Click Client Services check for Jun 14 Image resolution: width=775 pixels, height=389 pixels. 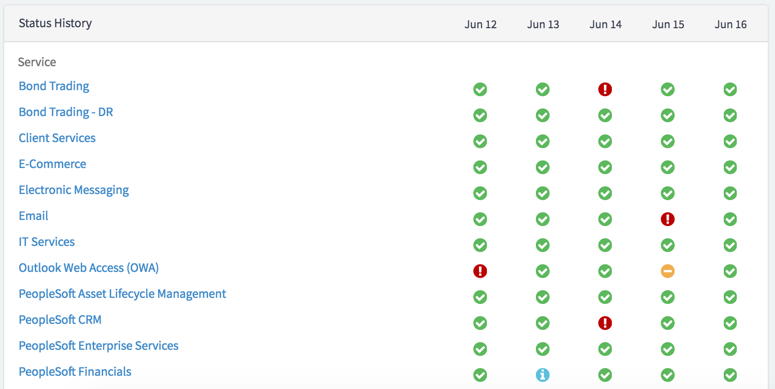(x=605, y=141)
